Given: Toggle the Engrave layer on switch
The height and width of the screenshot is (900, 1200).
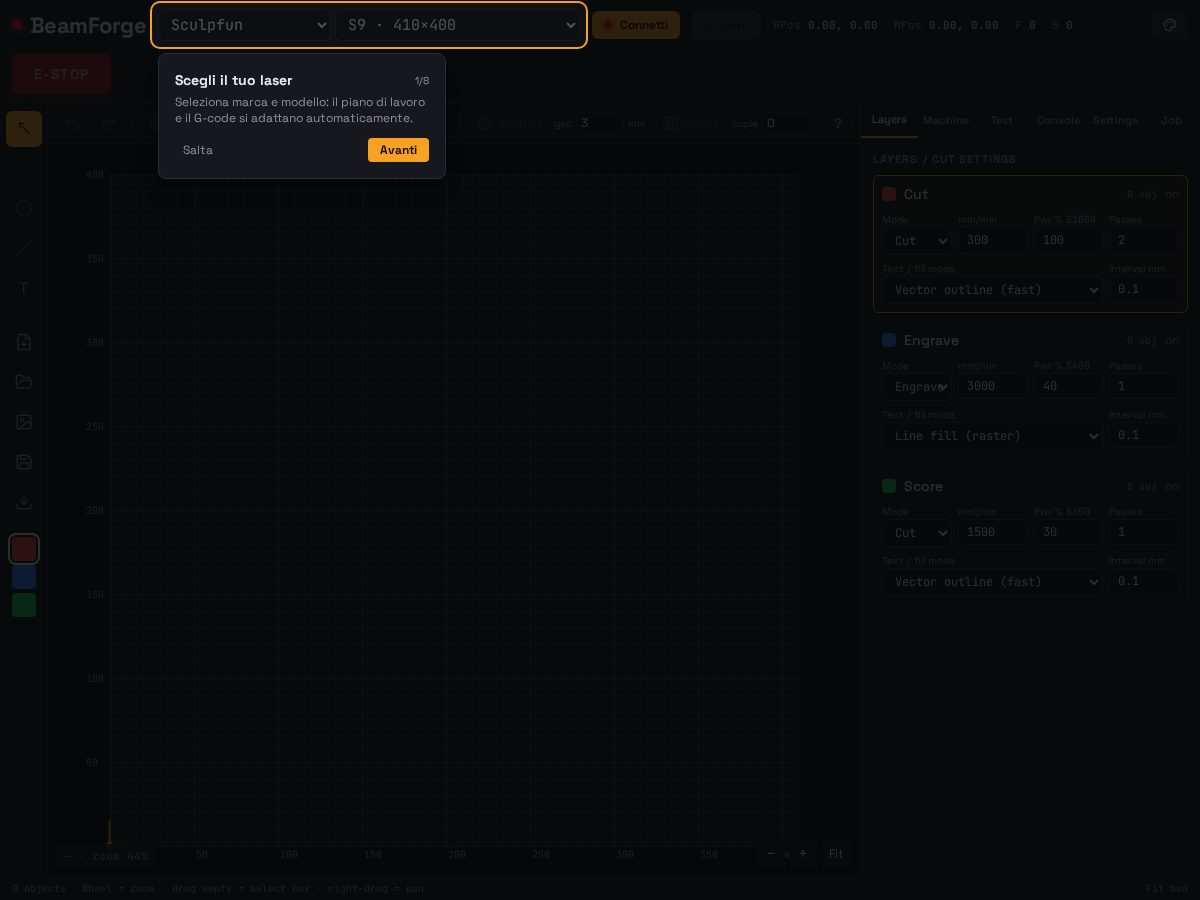Looking at the screenshot, I should pos(1171,341).
